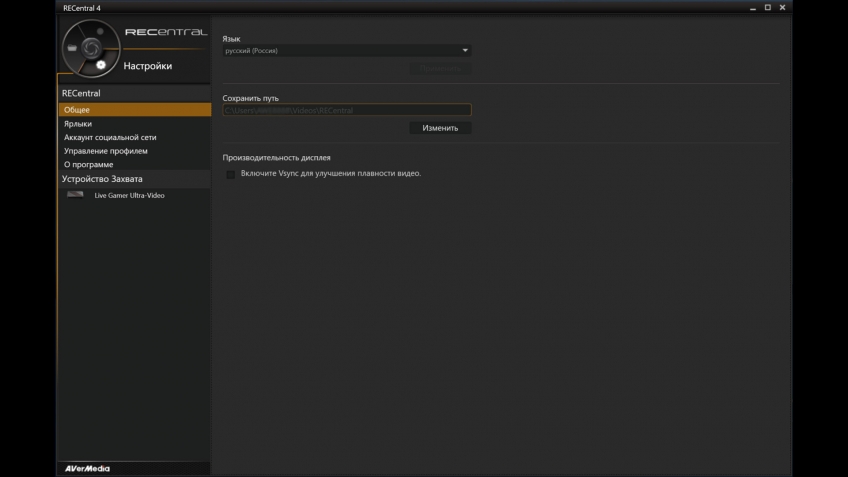Close the RECentral 4 window
This screenshot has height=477, width=848.
tap(782, 8)
